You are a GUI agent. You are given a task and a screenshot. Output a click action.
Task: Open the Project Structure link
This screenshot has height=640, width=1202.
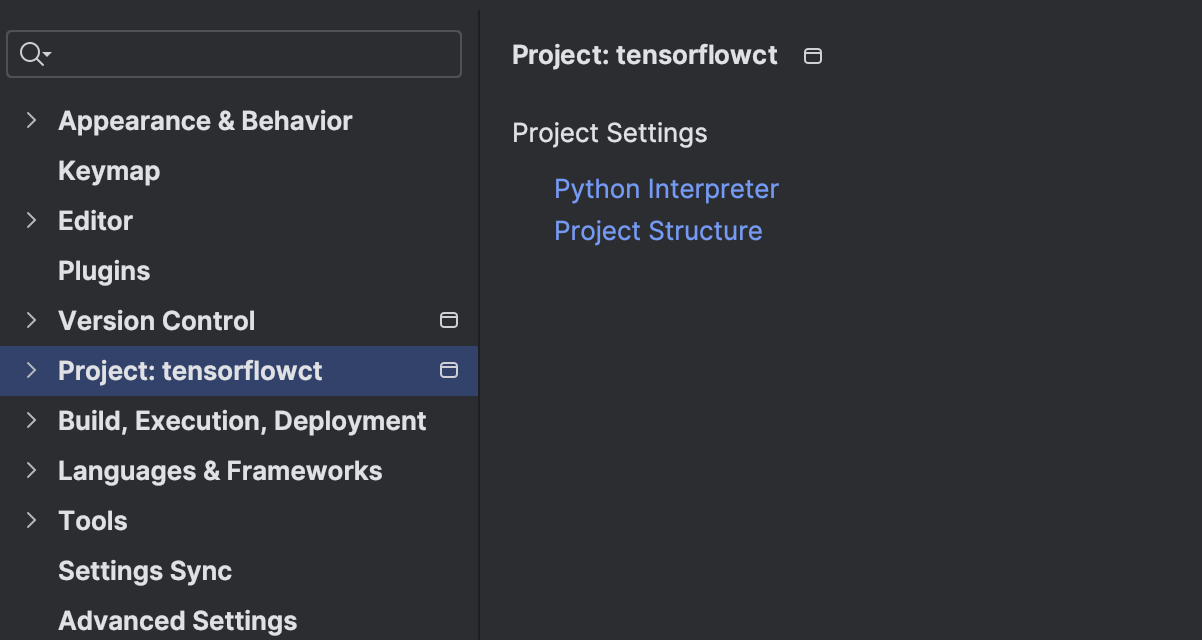tap(658, 231)
